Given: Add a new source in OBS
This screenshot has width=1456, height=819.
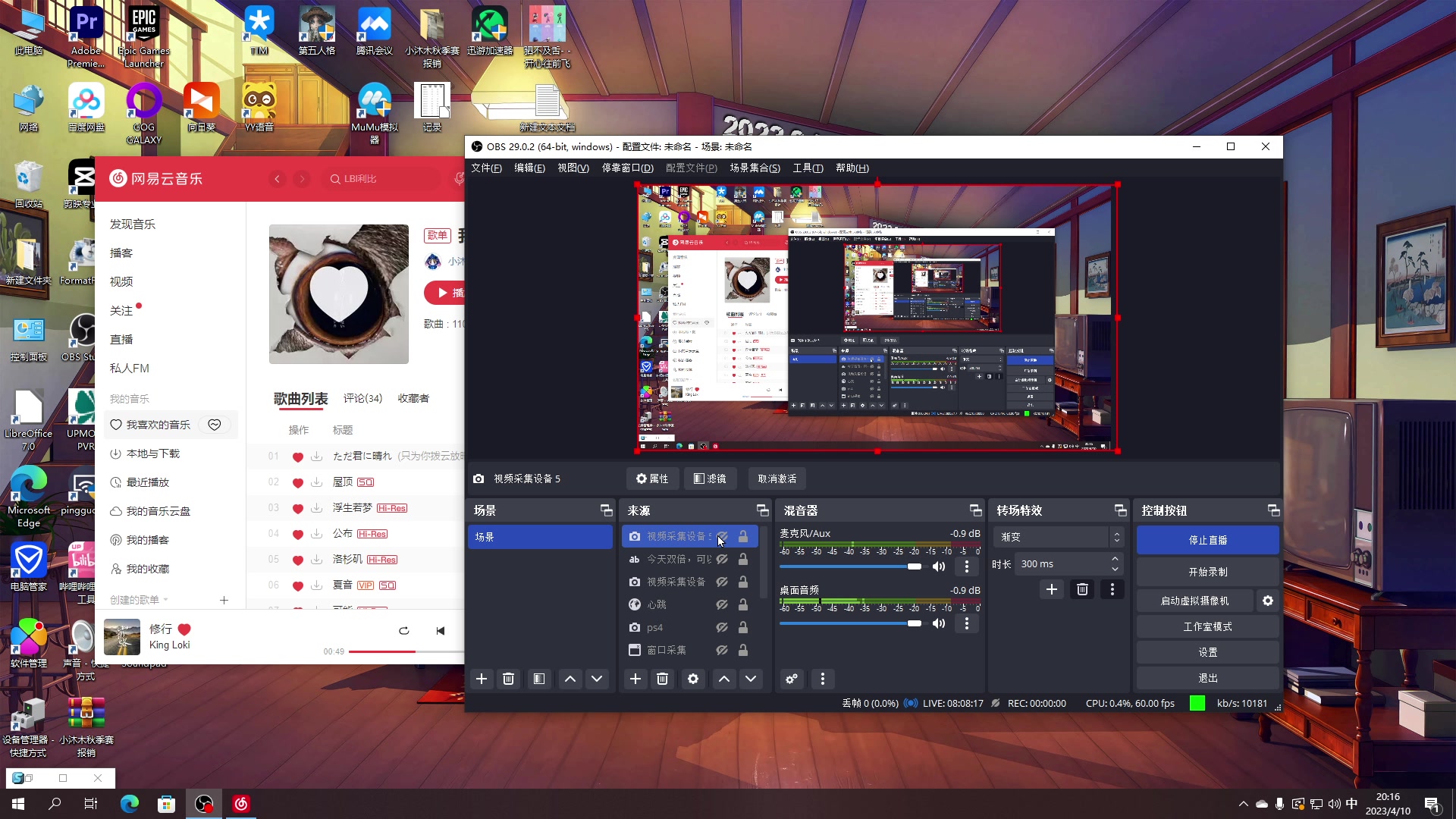Looking at the screenshot, I should tap(635, 679).
